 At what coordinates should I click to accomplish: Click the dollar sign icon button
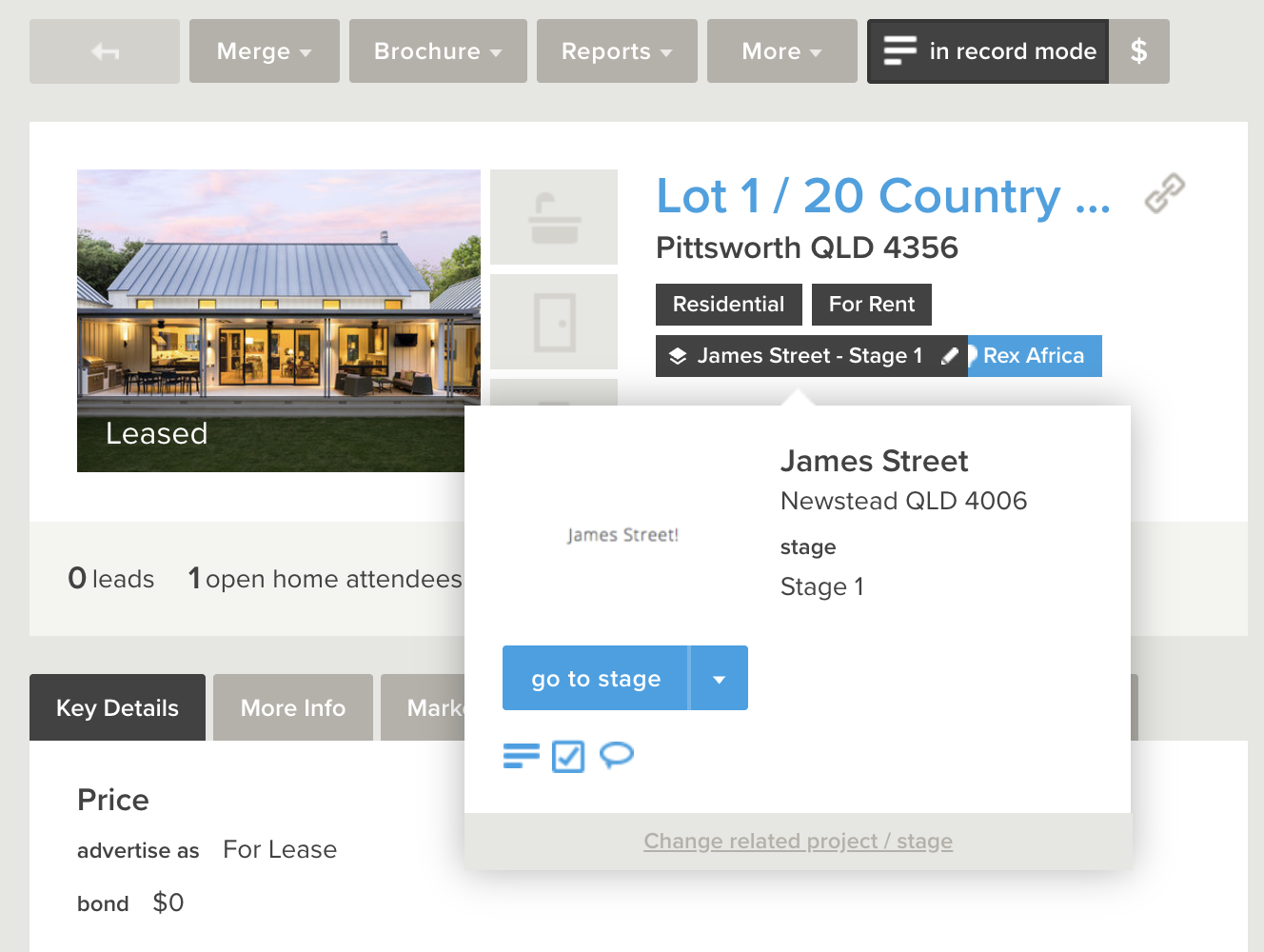(1138, 51)
